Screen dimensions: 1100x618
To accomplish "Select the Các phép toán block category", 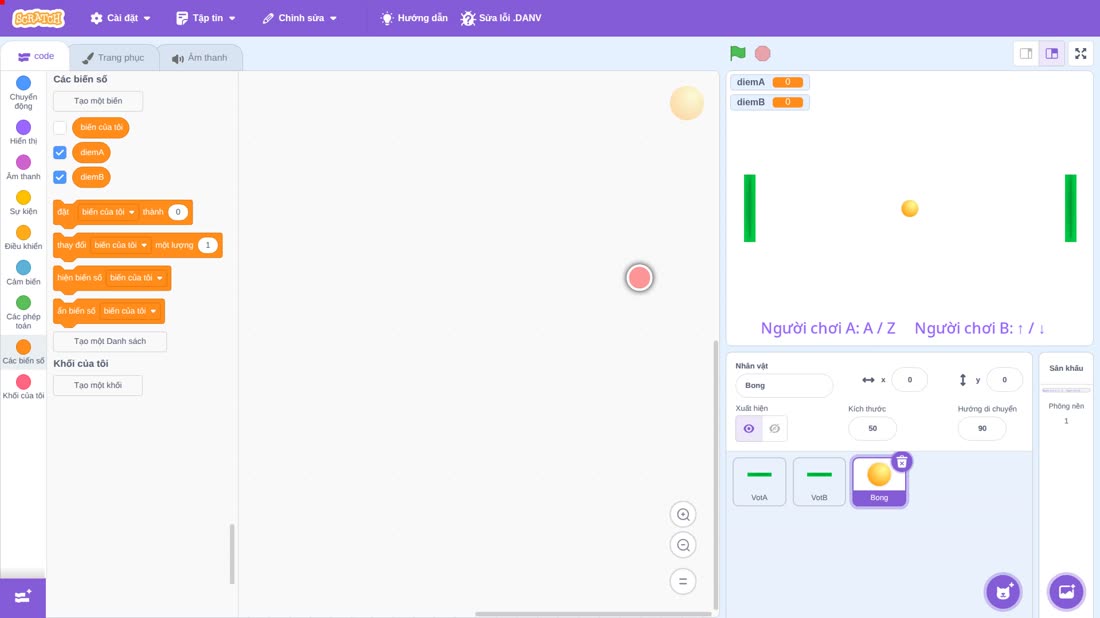I will (23, 312).
